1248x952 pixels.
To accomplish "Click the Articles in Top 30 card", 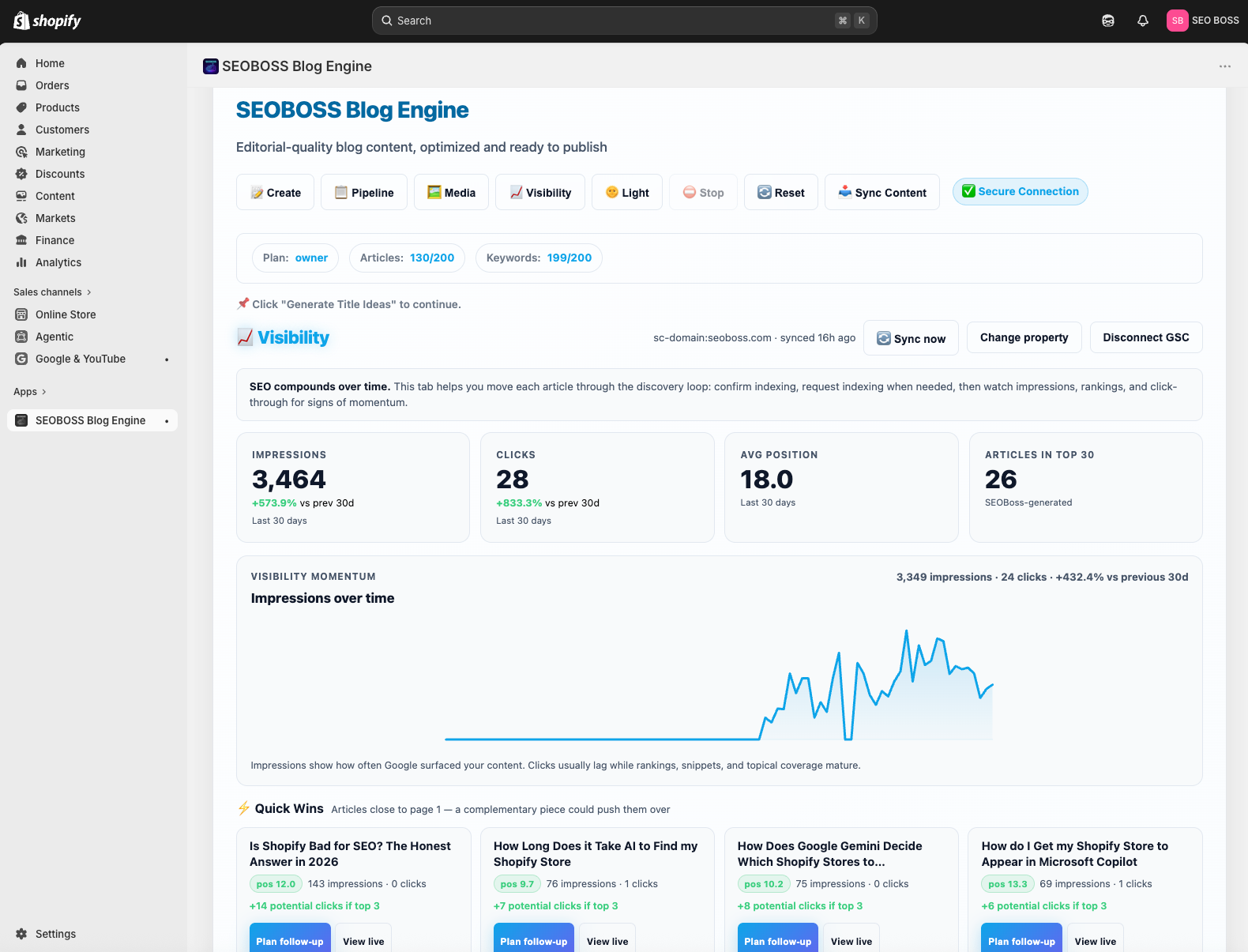I will 1086,487.
